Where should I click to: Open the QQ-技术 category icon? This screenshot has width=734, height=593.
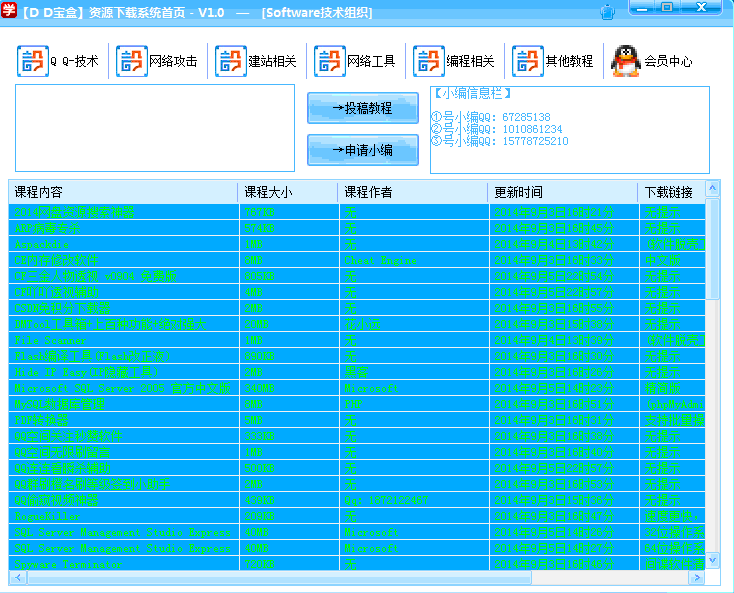point(33,61)
